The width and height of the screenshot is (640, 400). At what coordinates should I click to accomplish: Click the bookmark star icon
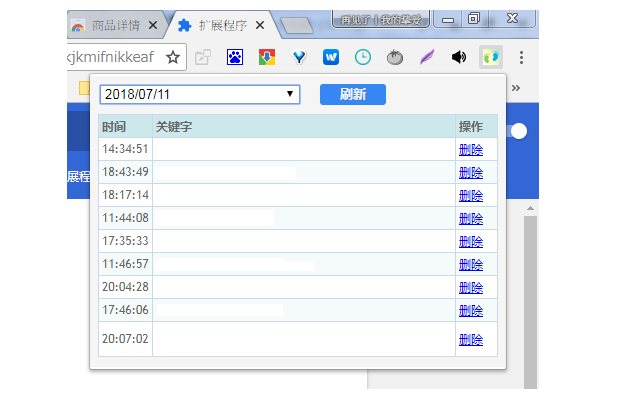click(x=172, y=58)
